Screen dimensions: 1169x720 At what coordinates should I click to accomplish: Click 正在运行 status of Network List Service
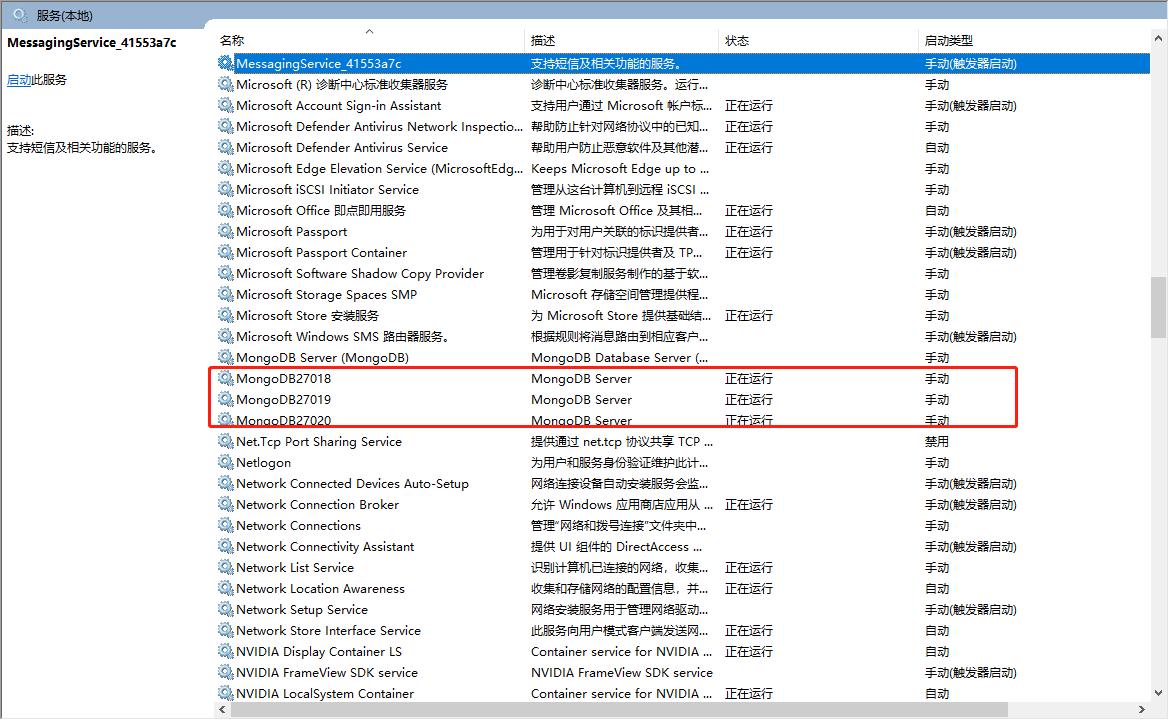click(x=749, y=567)
